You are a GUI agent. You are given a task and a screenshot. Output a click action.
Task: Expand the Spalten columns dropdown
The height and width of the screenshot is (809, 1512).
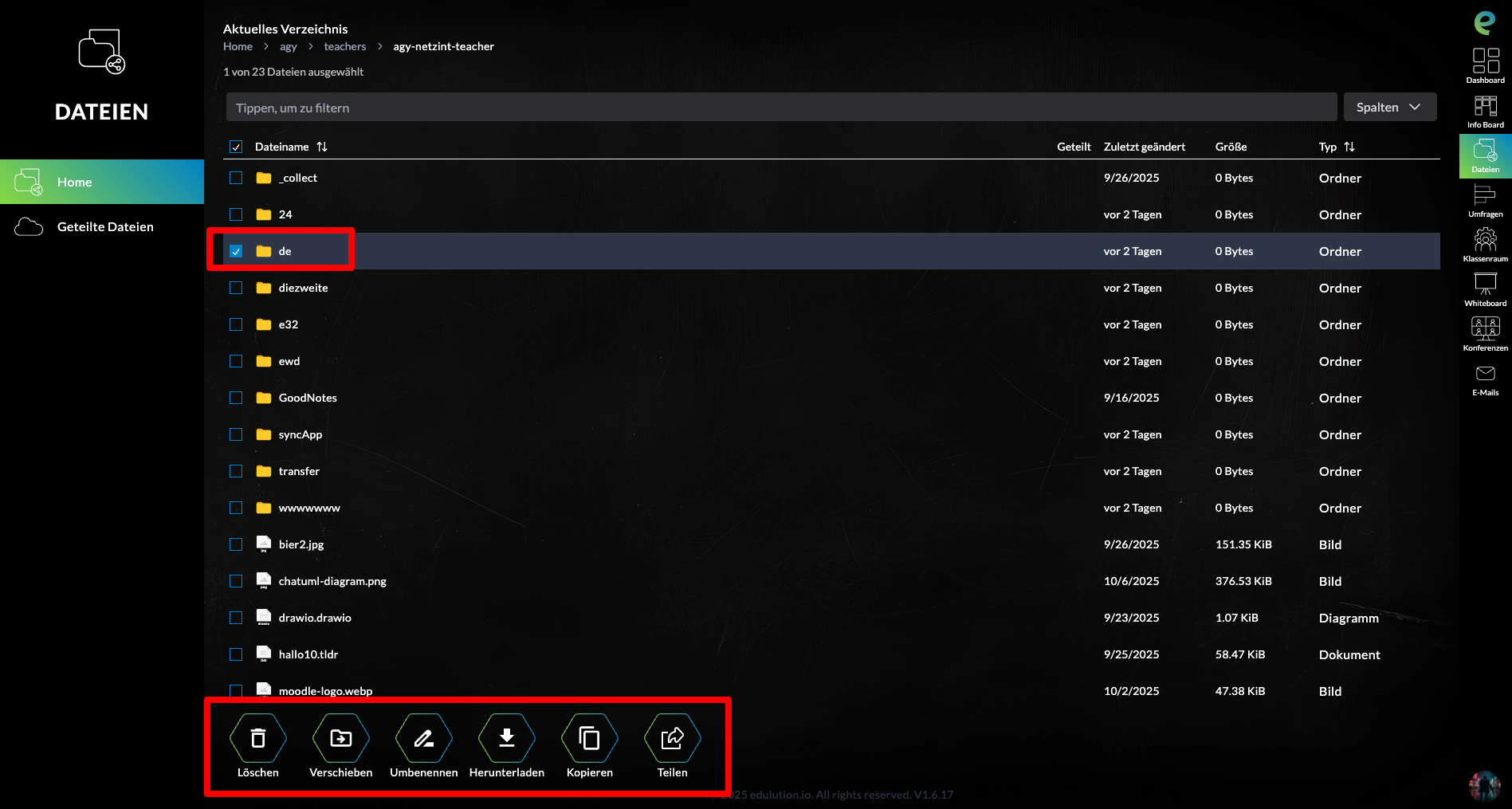[x=1389, y=107]
